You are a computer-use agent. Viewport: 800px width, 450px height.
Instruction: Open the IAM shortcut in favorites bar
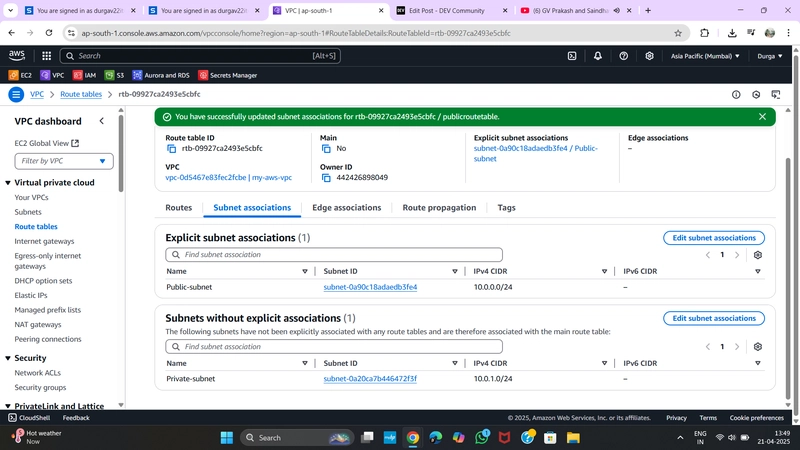(84, 75)
